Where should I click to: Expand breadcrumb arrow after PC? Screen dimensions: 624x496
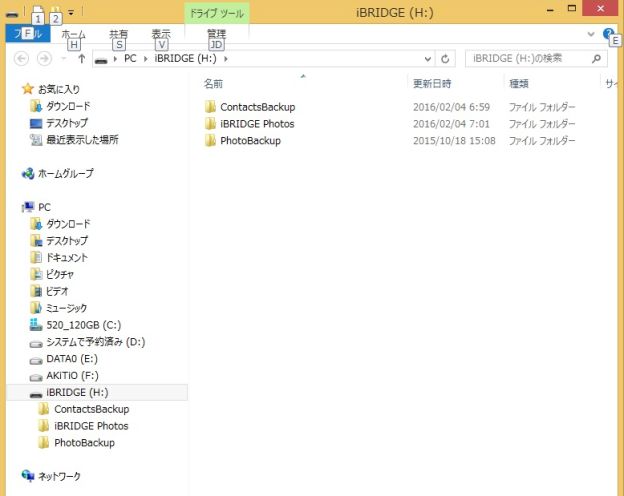[146, 59]
